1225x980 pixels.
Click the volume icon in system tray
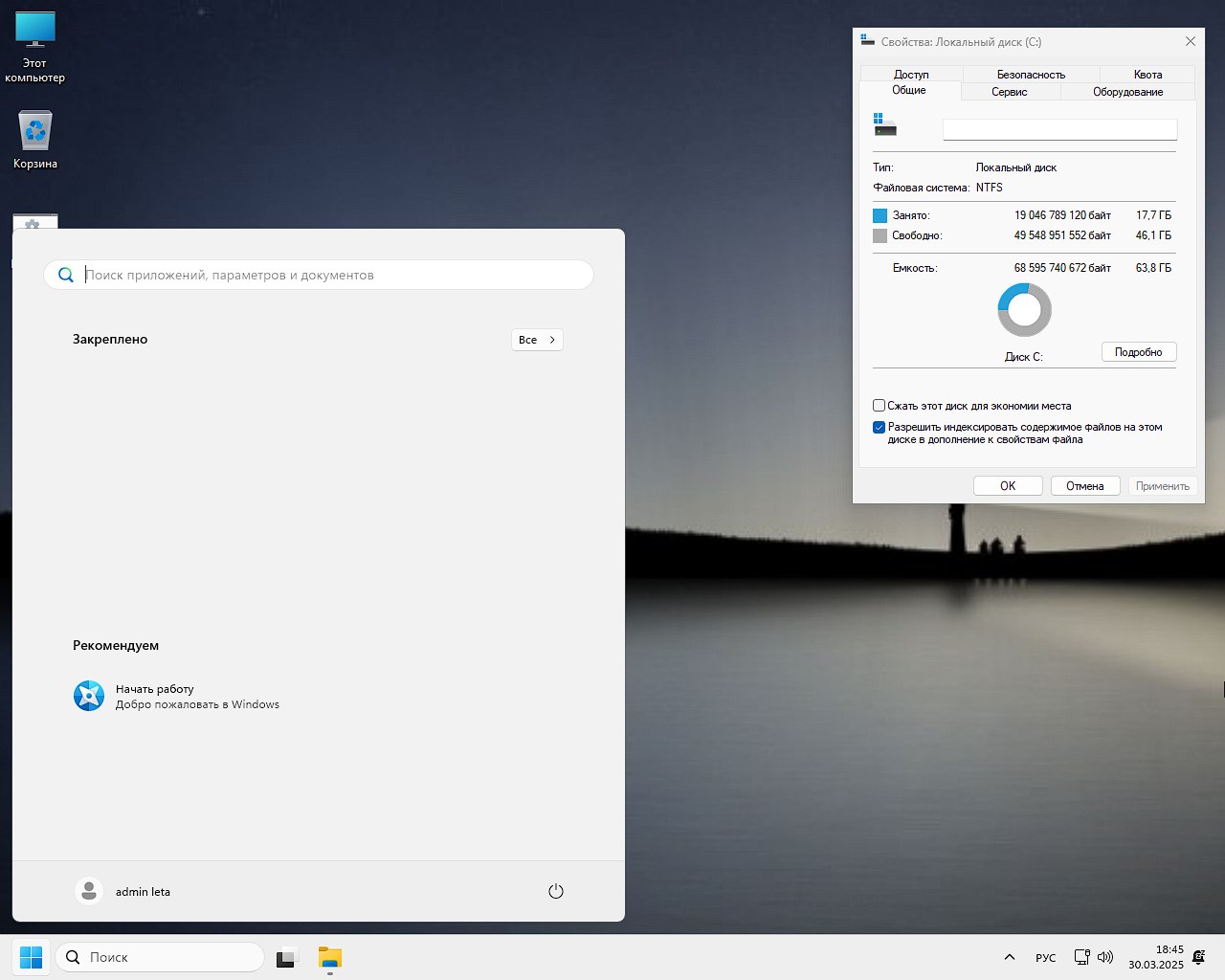(1105, 957)
